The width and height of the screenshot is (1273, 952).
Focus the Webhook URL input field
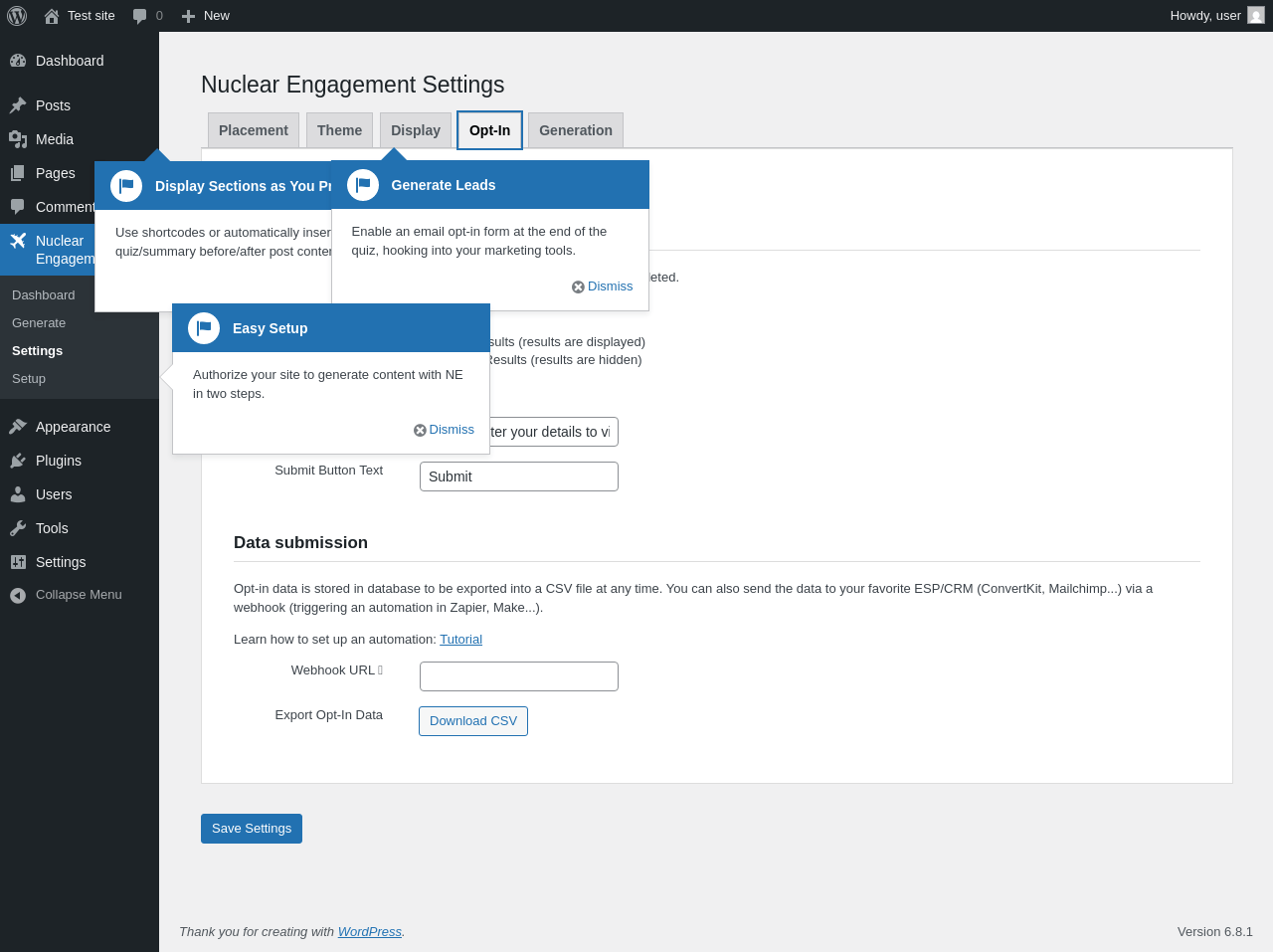click(x=519, y=676)
